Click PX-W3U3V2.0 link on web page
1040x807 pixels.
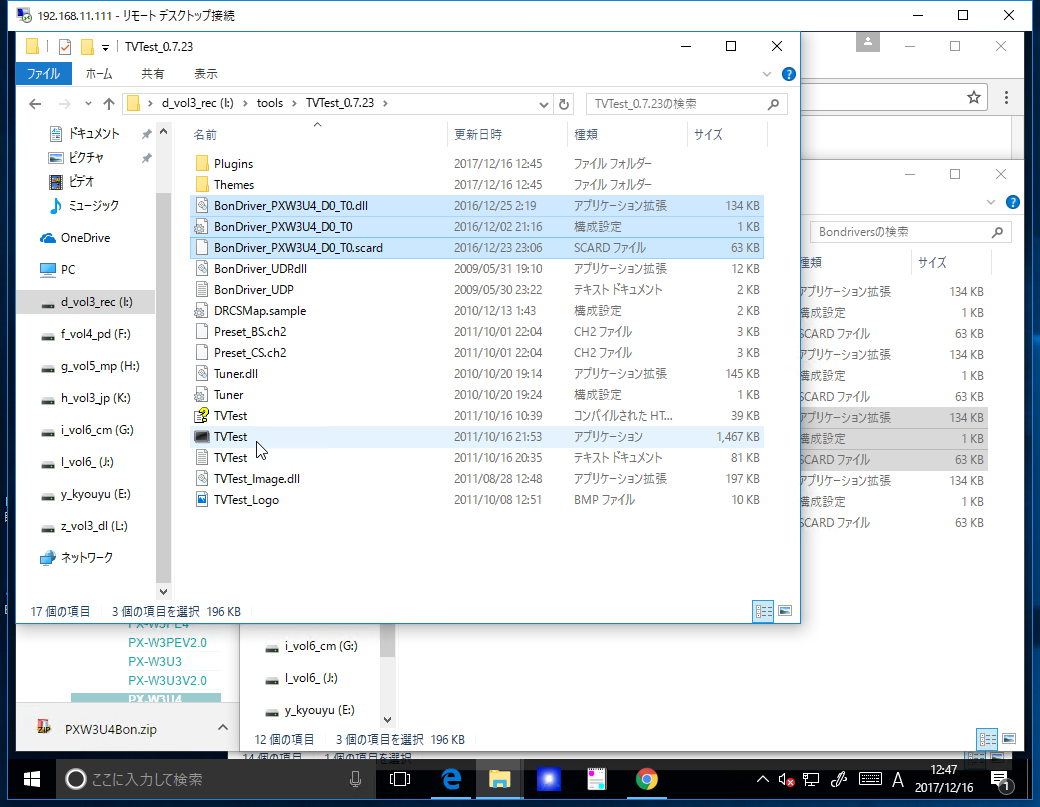[167, 680]
